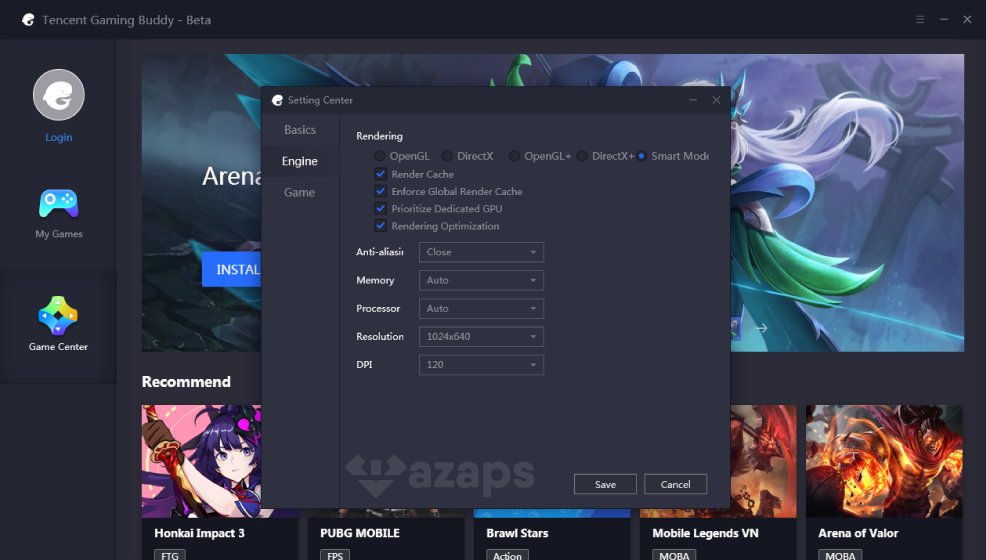Cancel the settings changes
Viewport: 986px width, 560px height.
675,484
